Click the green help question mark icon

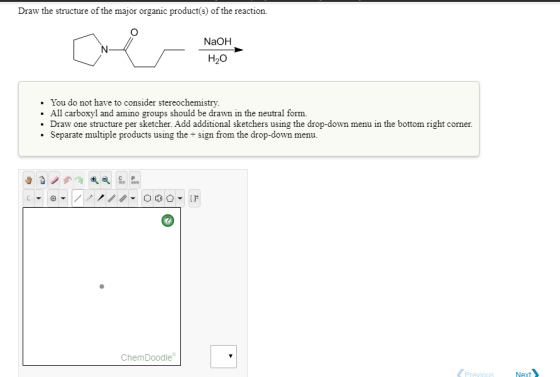(168, 221)
